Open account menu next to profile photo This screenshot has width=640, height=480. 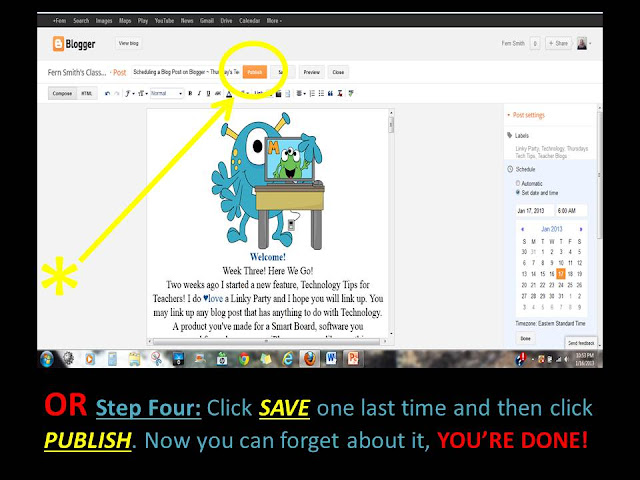click(590, 43)
